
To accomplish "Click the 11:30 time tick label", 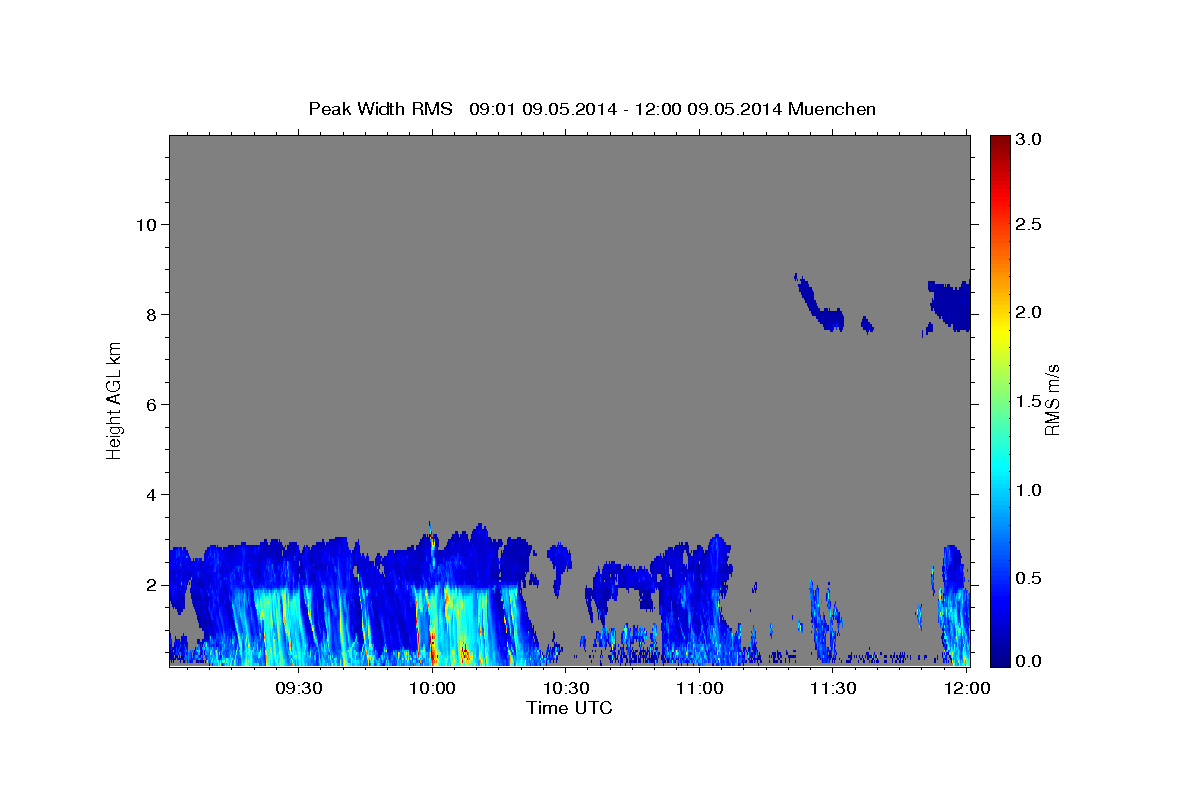I will click(833, 688).
